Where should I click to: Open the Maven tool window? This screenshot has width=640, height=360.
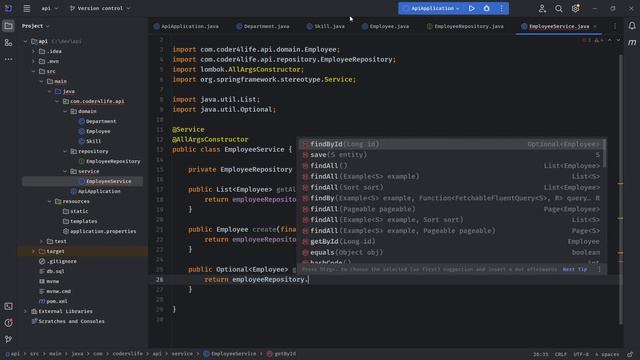tap(632, 42)
